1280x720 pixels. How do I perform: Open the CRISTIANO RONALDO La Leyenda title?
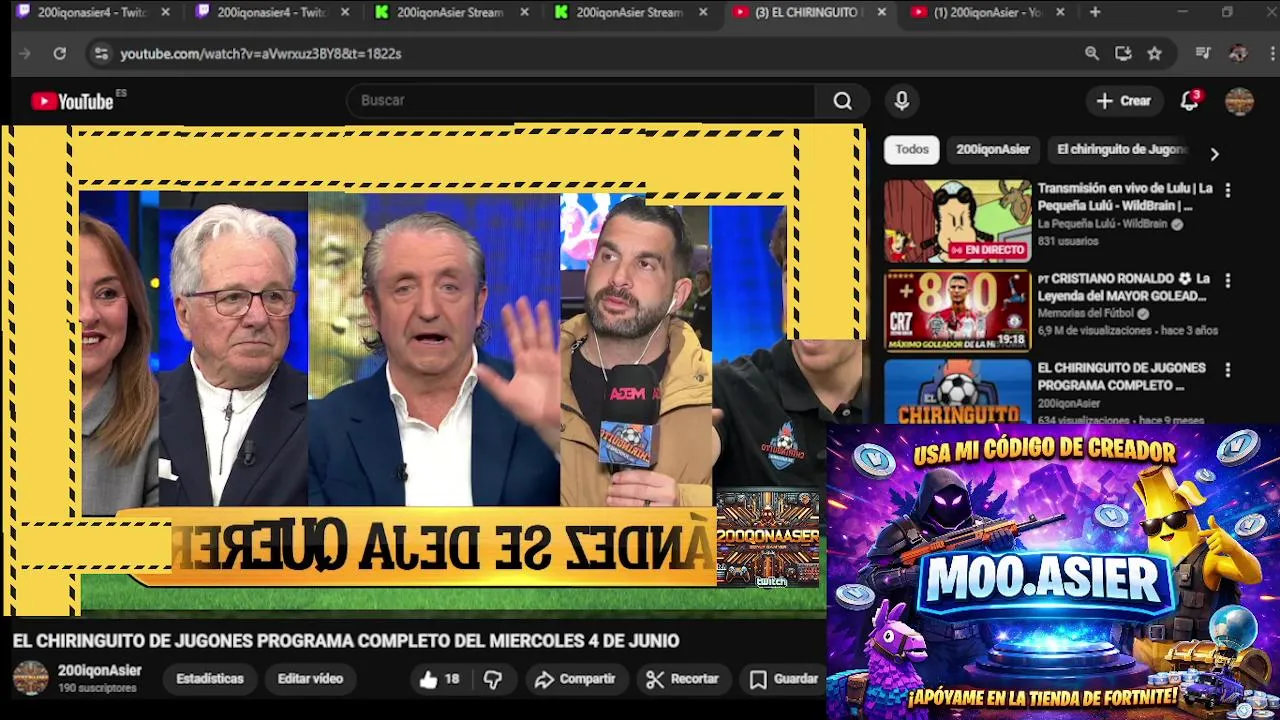click(1123, 287)
